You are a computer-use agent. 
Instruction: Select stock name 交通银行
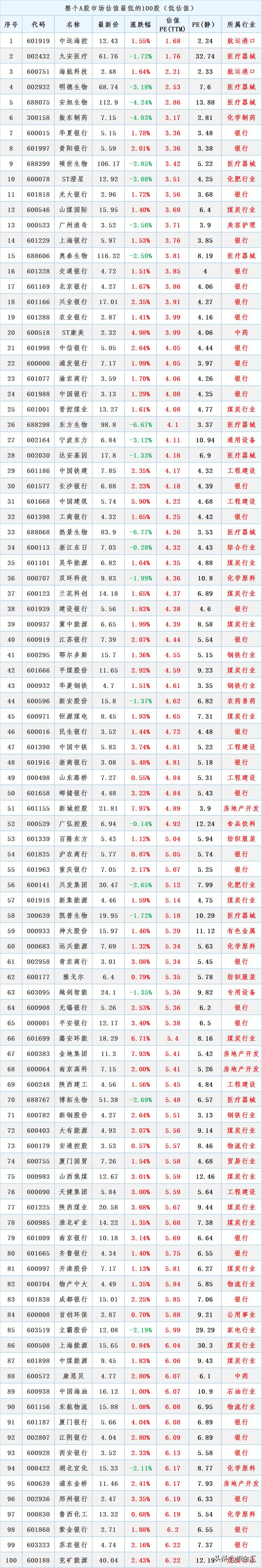tap(73, 271)
